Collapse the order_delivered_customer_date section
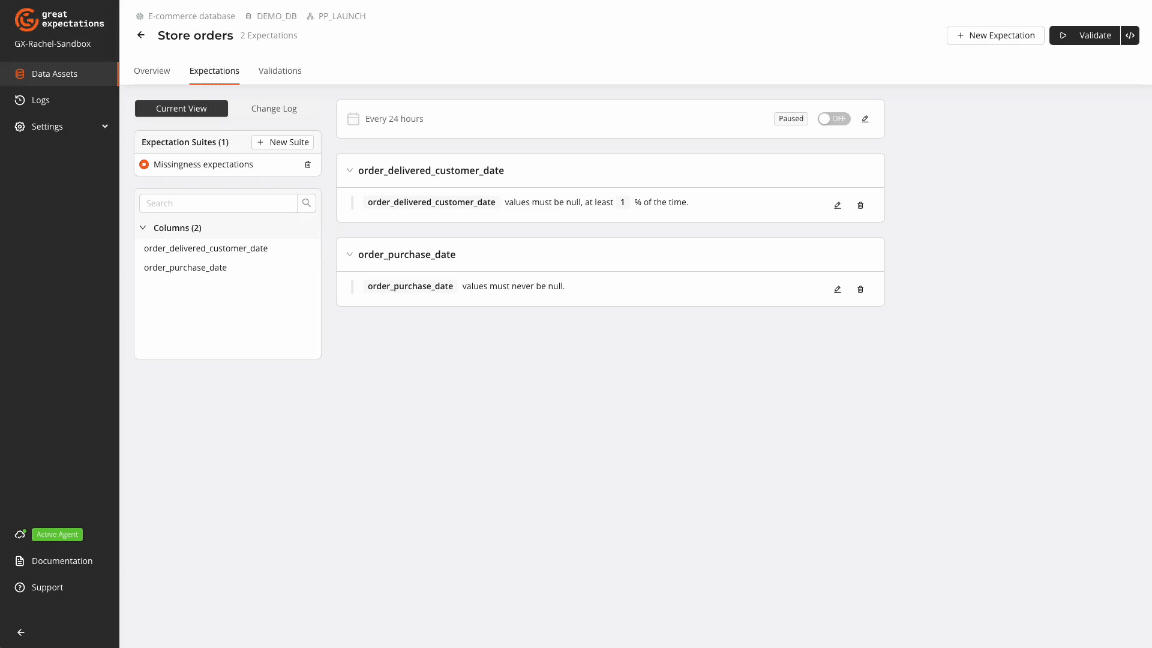The image size is (1152, 648). point(349,170)
